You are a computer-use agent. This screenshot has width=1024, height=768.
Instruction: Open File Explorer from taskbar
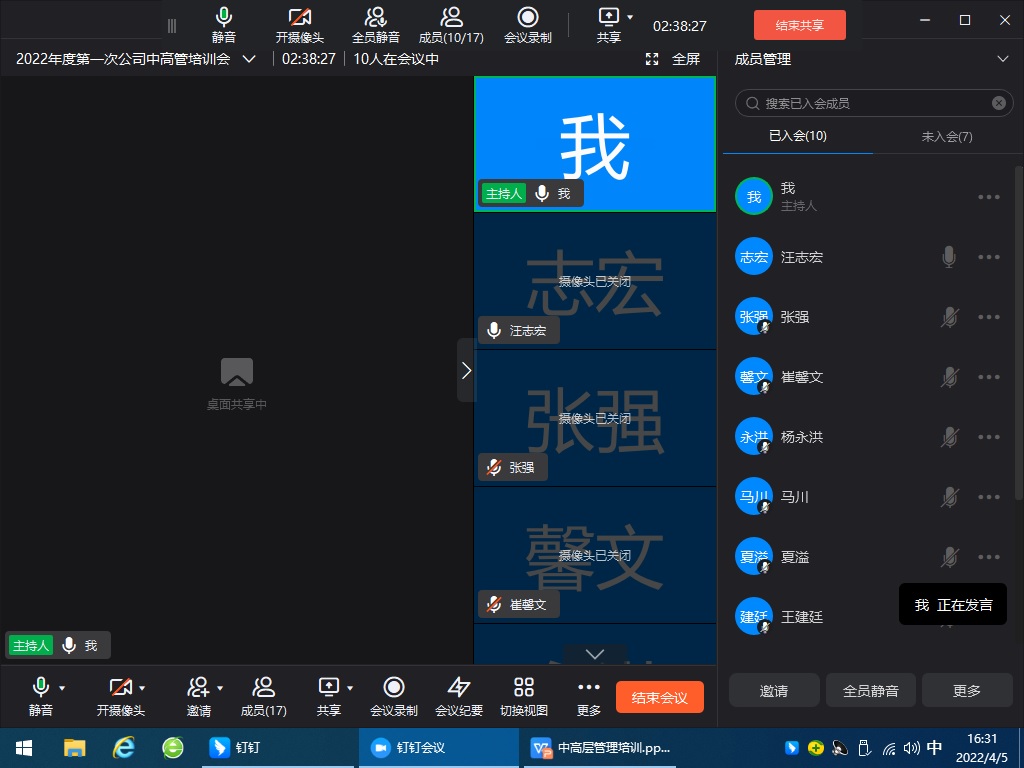click(74, 748)
